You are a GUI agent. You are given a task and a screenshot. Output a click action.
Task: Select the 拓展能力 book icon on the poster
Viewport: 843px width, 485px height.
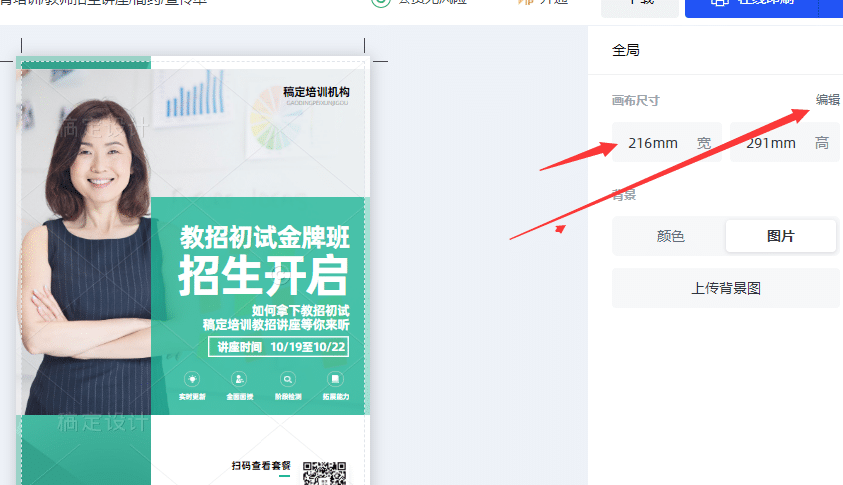335,379
